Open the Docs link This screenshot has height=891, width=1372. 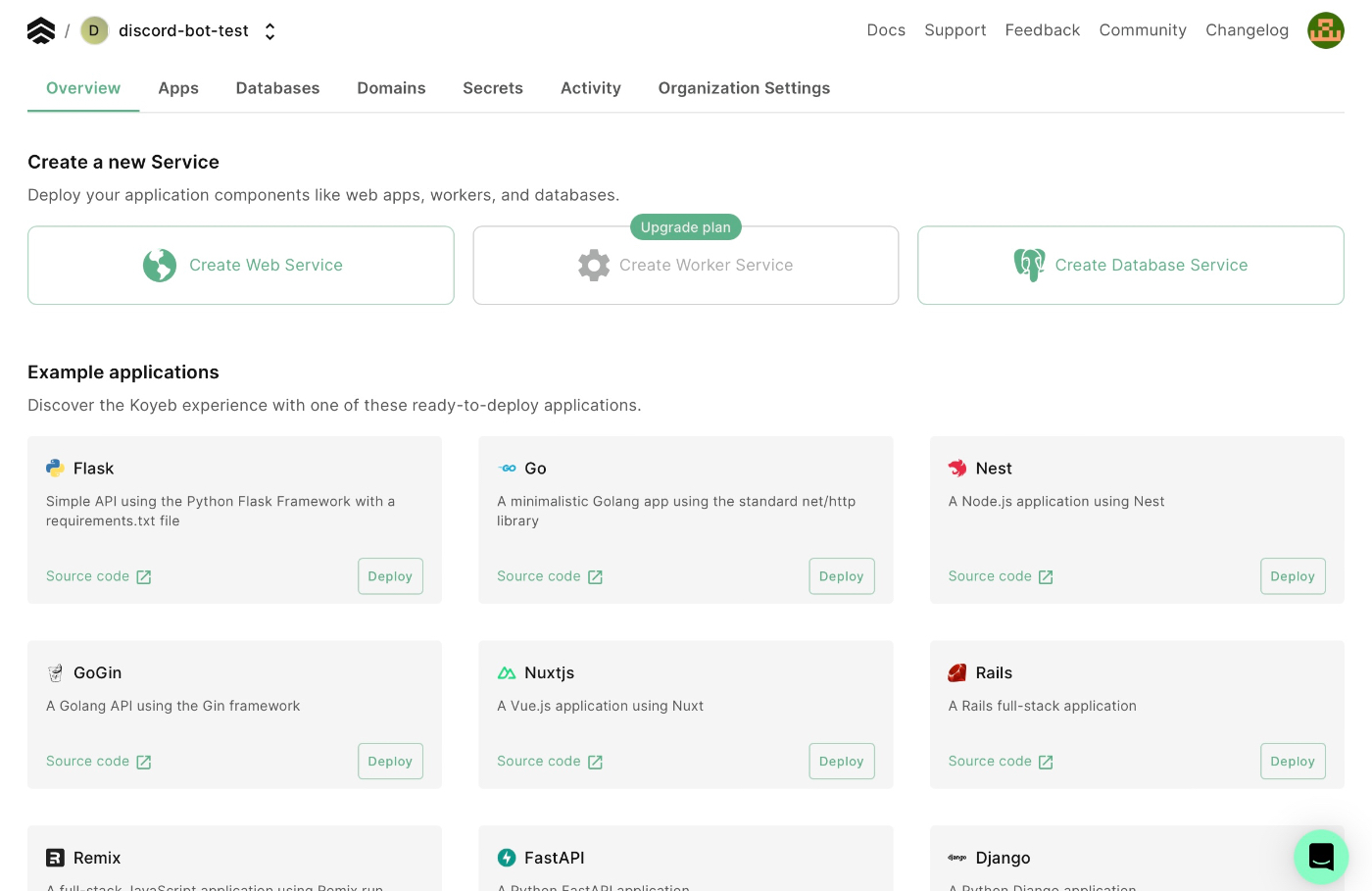pyautogui.click(x=886, y=30)
